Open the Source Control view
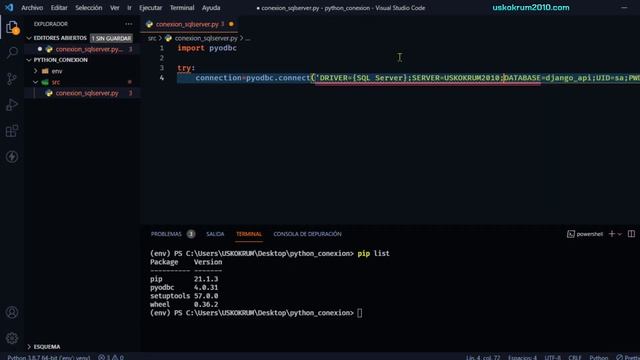The width and height of the screenshot is (640, 360). coord(12,78)
